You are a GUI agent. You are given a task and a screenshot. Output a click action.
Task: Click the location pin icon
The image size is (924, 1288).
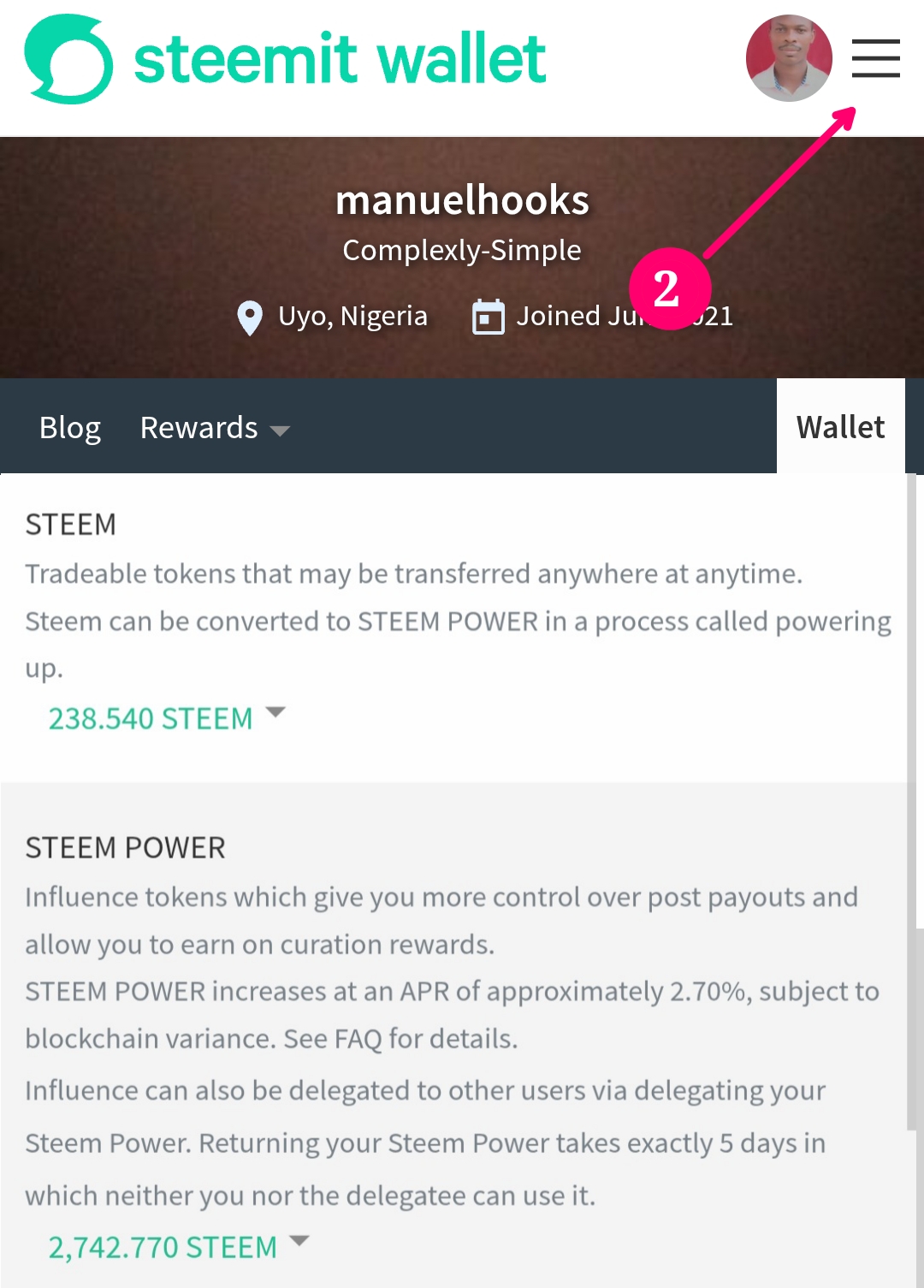(249, 318)
